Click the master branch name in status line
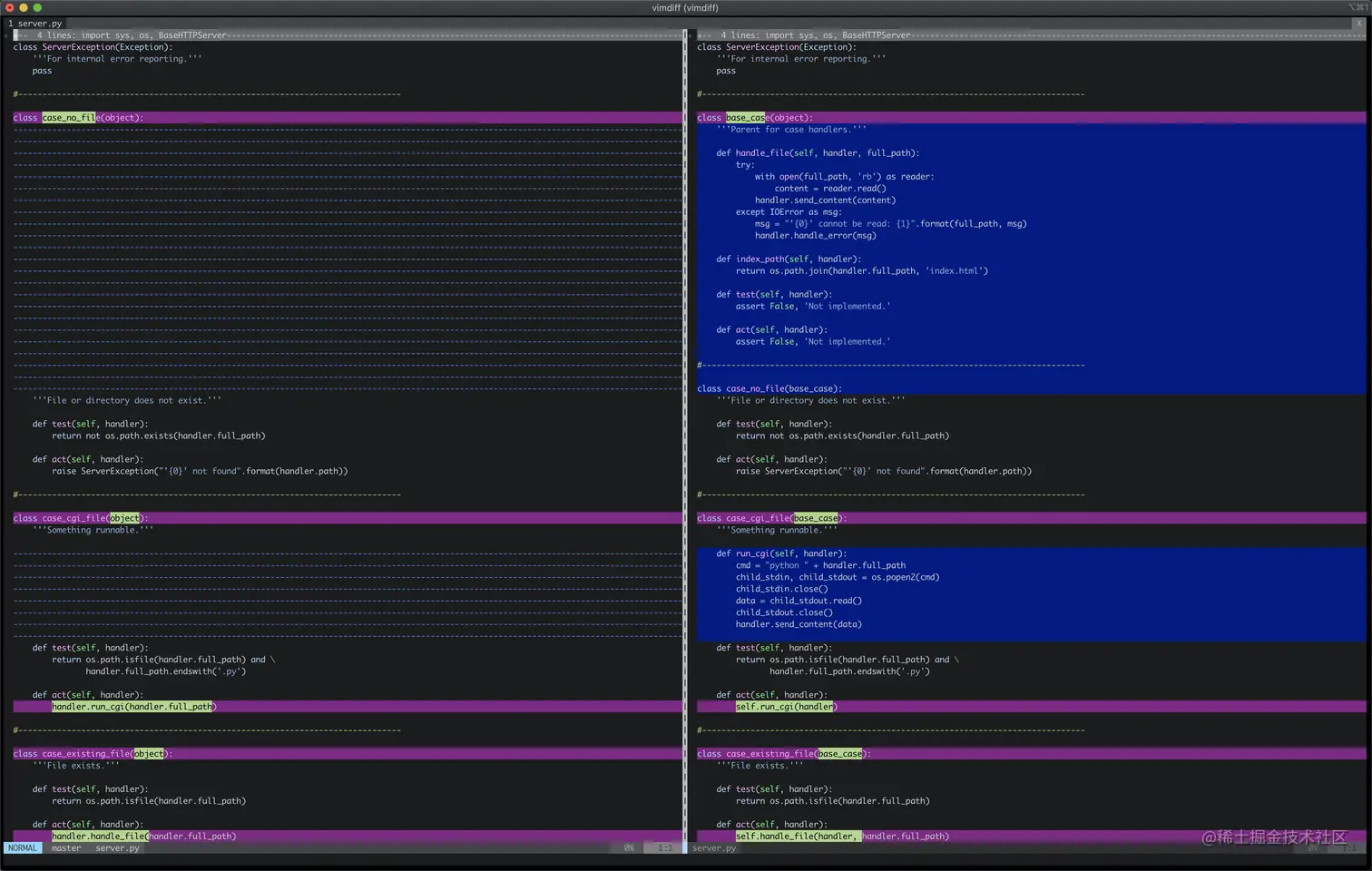Screen dimensions: 1372x871 coord(66,848)
